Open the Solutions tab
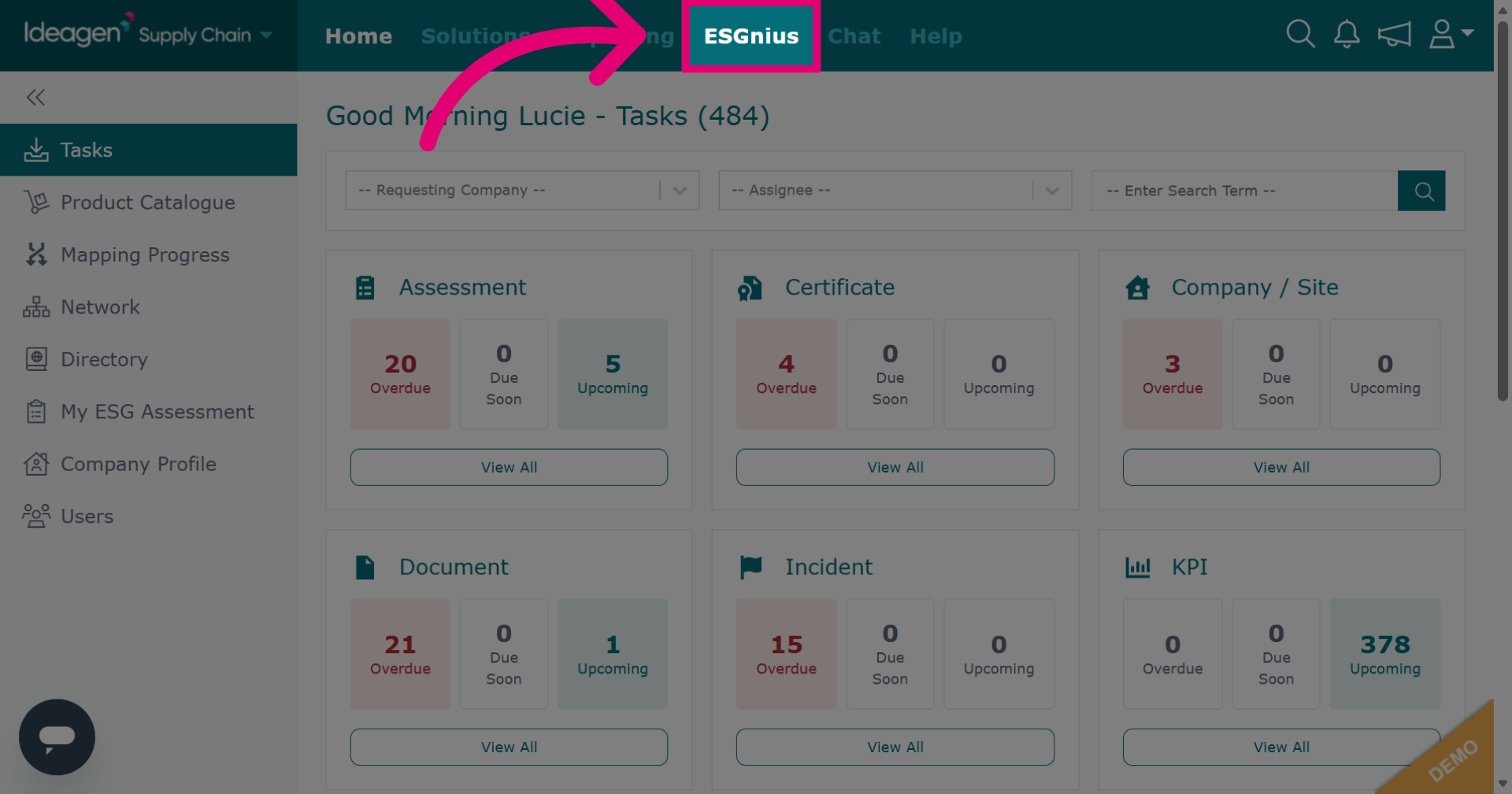Viewport: 1512px width, 794px height. [476, 36]
